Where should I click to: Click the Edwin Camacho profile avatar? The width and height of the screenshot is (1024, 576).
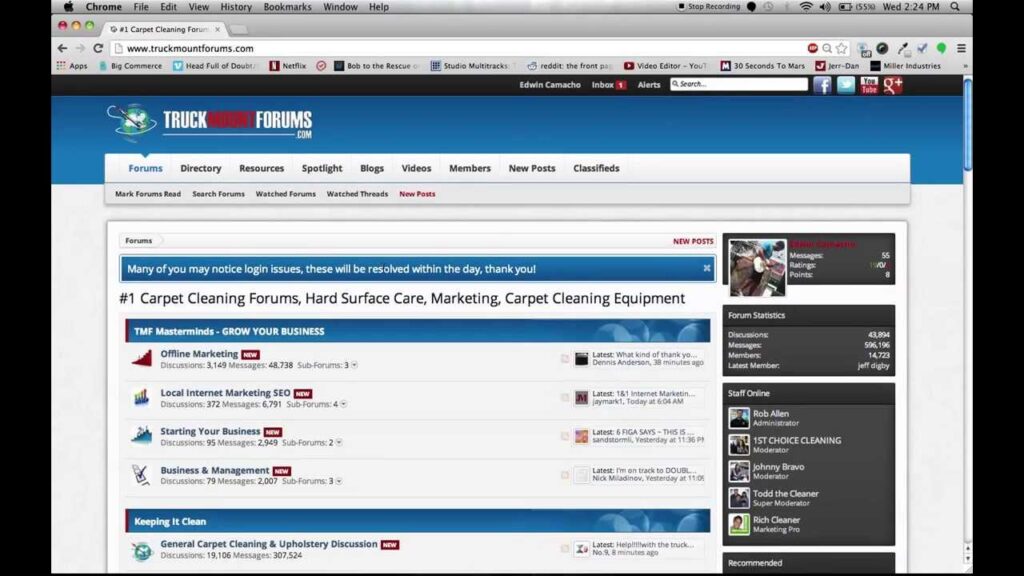(x=757, y=268)
